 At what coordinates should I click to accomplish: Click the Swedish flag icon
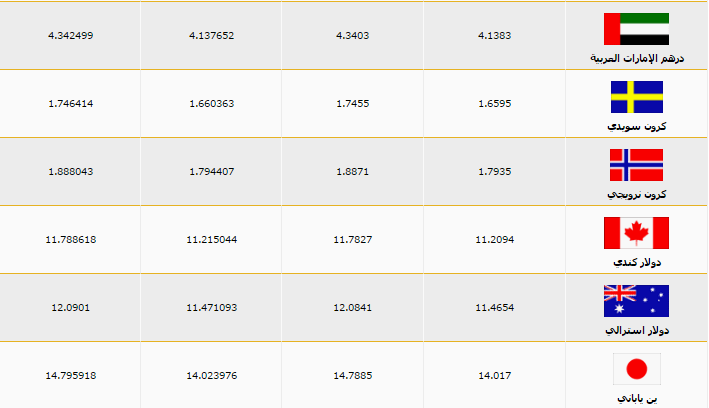tap(636, 97)
